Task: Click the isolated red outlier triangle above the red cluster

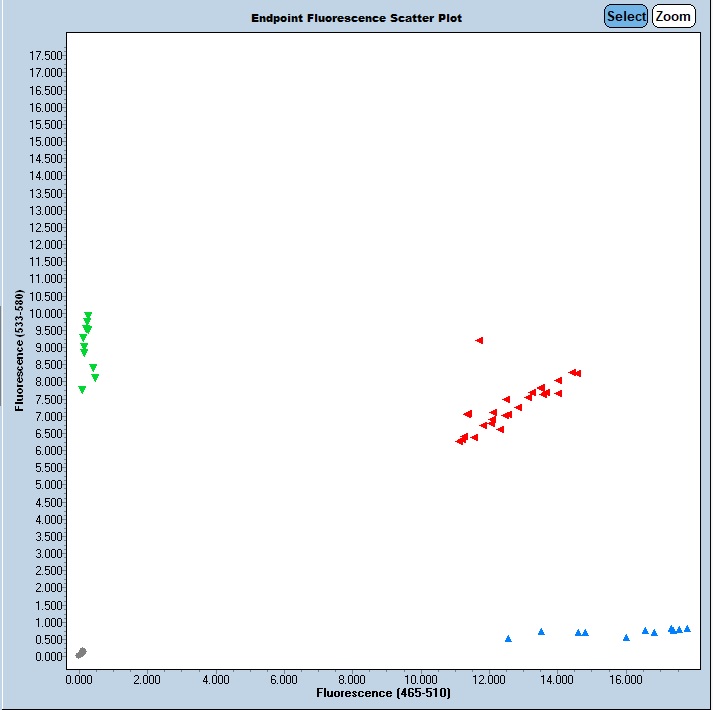Action: tap(479, 341)
